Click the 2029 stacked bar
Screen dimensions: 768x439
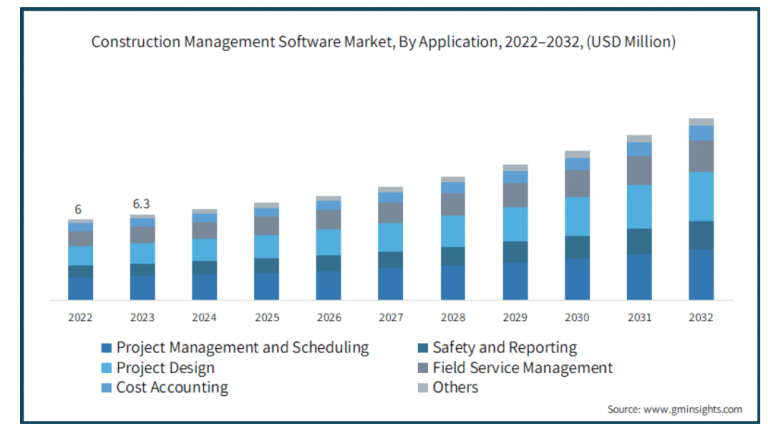pyautogui.click(x=515, y=232)
